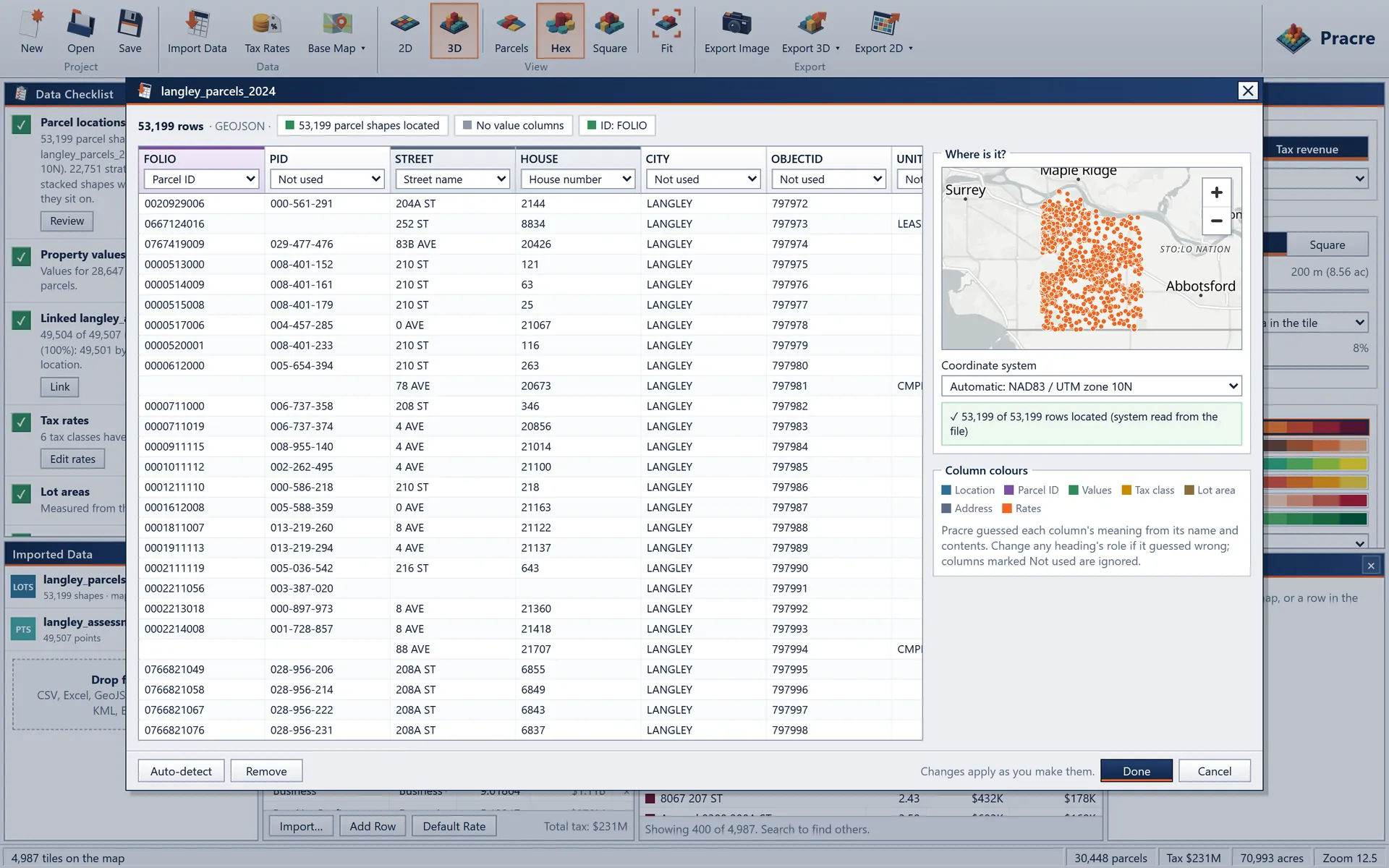
Task: Toggle the Property values checklist checkbox
Action: point(21,257)
